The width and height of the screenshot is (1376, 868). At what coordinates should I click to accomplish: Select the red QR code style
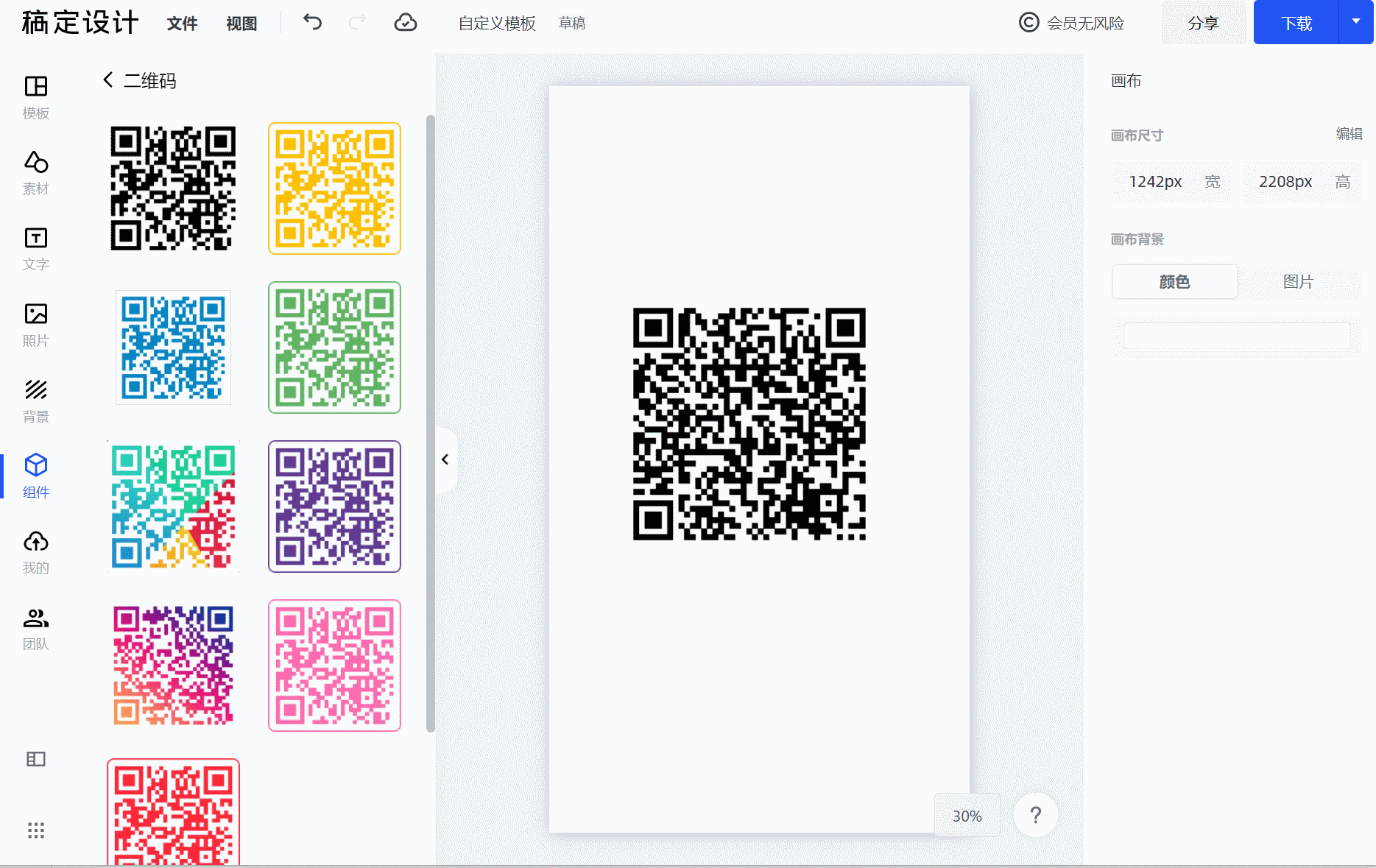tap(173, 812)
